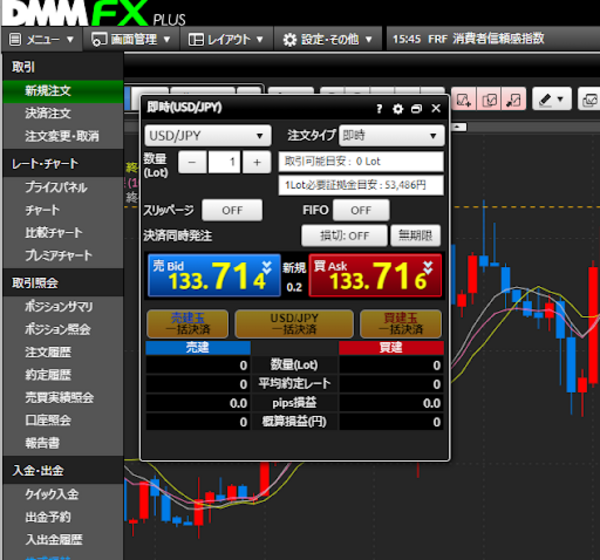
Task: Increase lot quantity with the plus button
Action: click(257, 162)
